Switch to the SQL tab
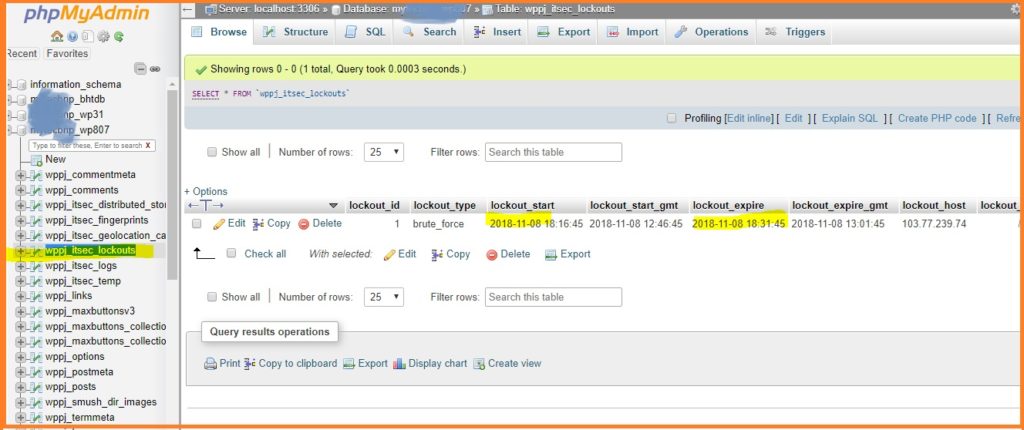Screen dimensions: 1024x430 coord(366,31)
